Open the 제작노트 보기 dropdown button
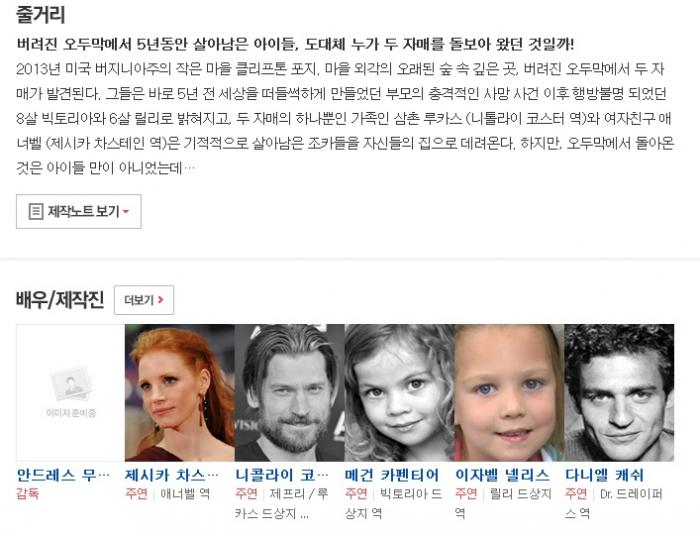700x536 pixels. (x=79, y=212)
